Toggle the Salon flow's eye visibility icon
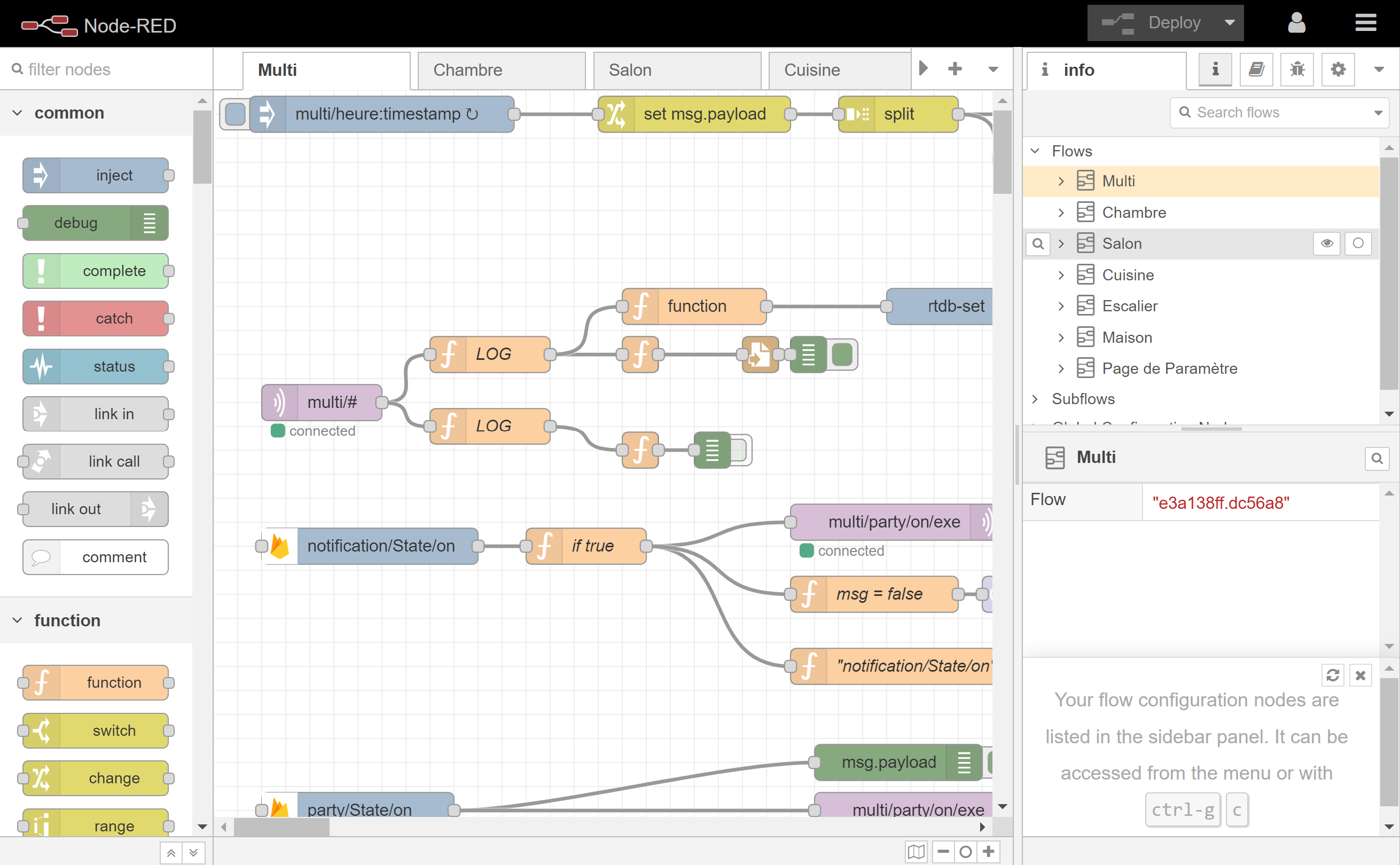1400x865 pixels. click(x=1327, y=243)
